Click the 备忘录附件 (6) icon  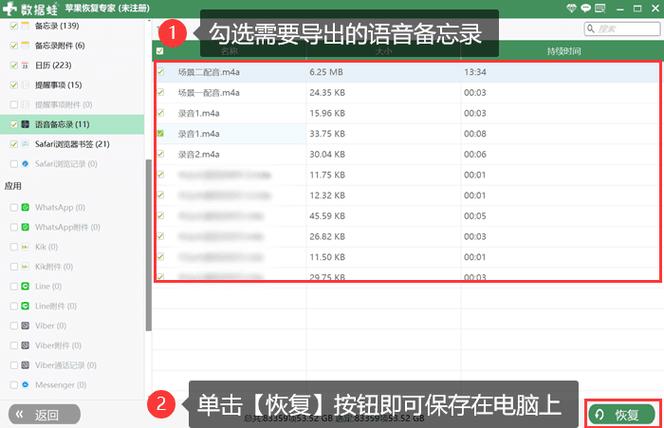pyautogui.click(x=25, y=45)
